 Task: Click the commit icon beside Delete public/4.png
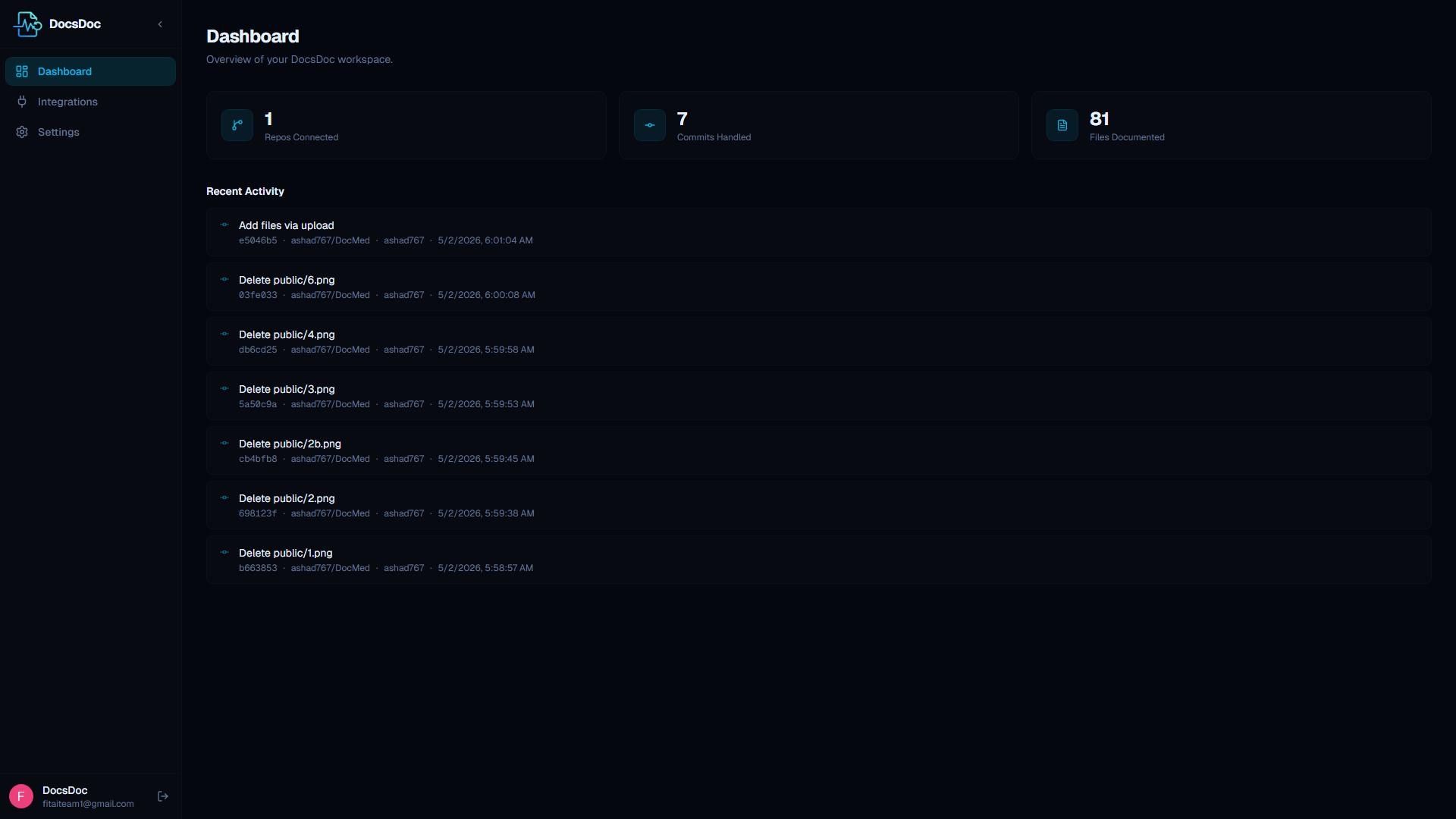pos(224,334)
